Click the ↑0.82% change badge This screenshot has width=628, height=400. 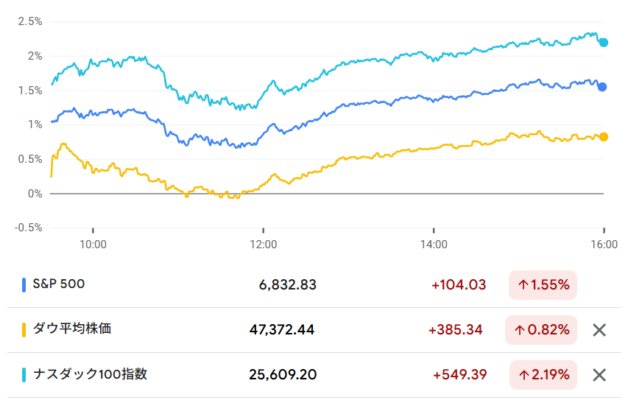(x=543, y=330)
